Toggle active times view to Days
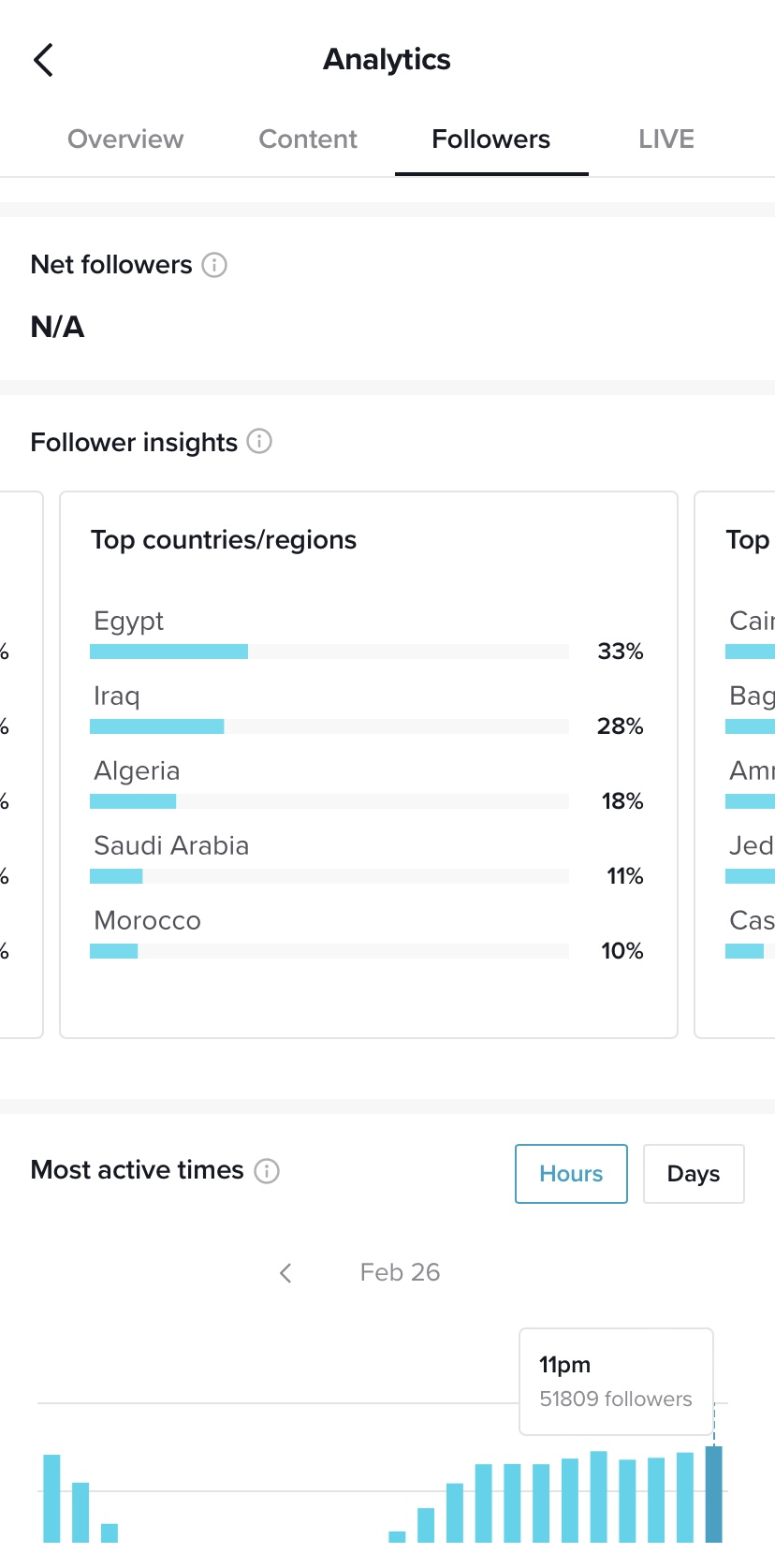This screenshot has width=775, height=1568. [694, 1174]
